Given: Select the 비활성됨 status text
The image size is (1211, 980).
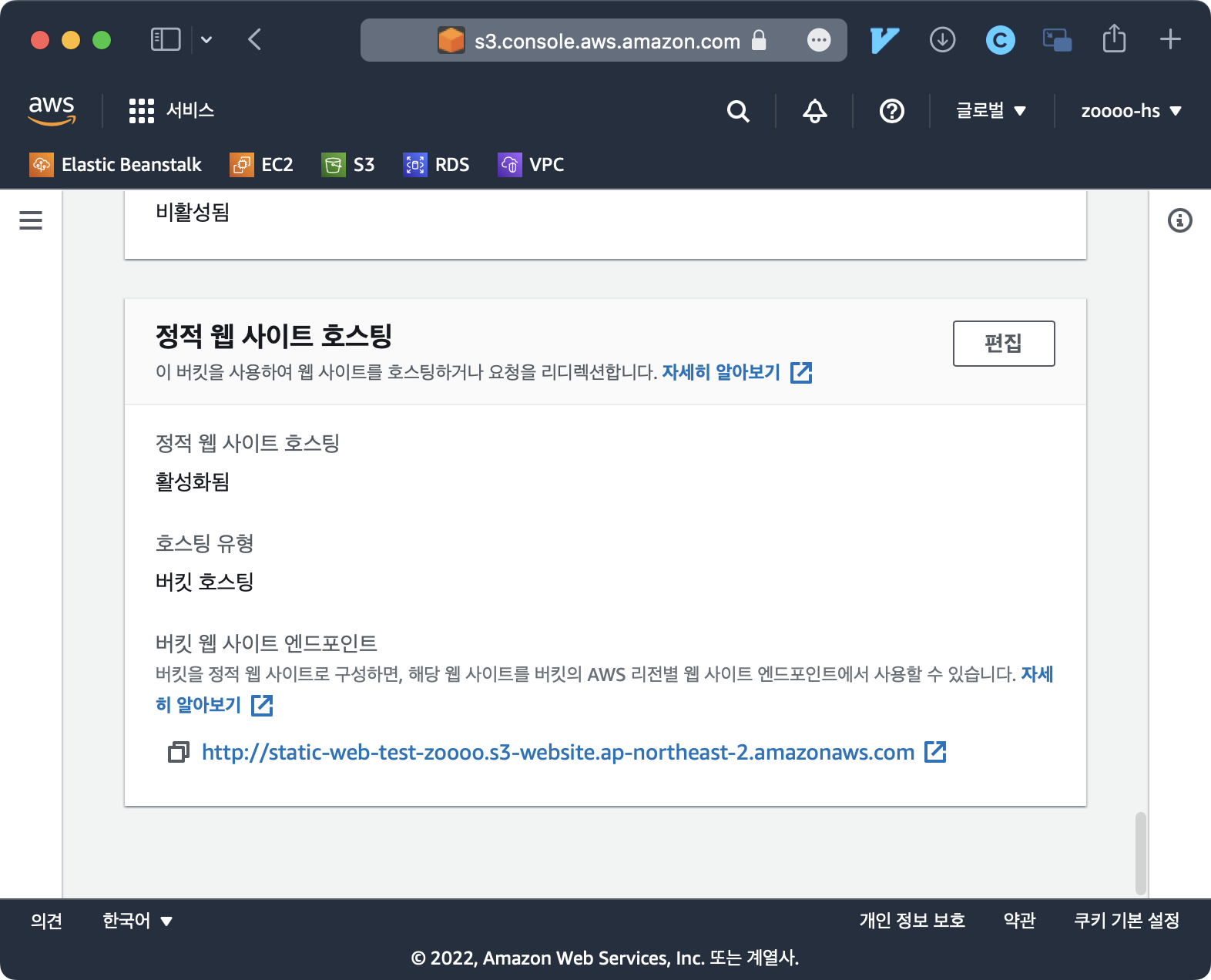Looking at the screenshot, I should coord(193,212).
